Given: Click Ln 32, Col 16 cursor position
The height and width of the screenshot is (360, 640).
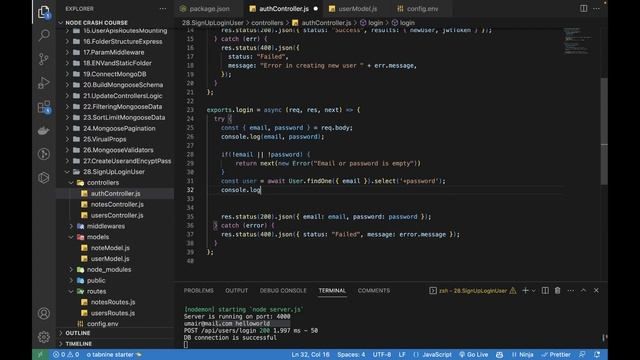Looking at the screenshot, I should coord(310,355).
